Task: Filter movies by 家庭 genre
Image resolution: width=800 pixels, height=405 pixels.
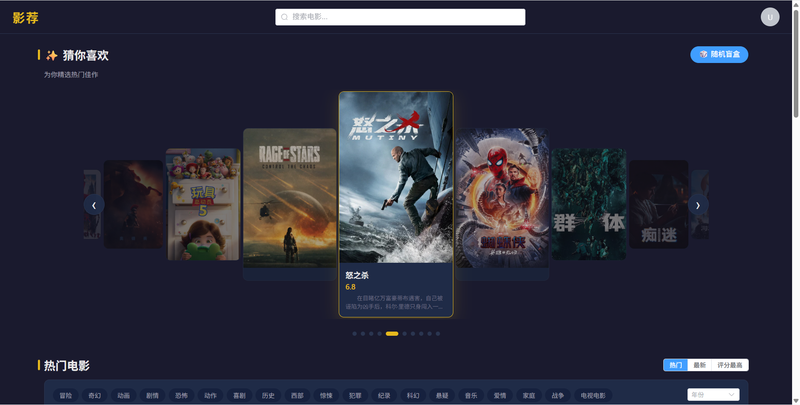Action: coord(529,395)
